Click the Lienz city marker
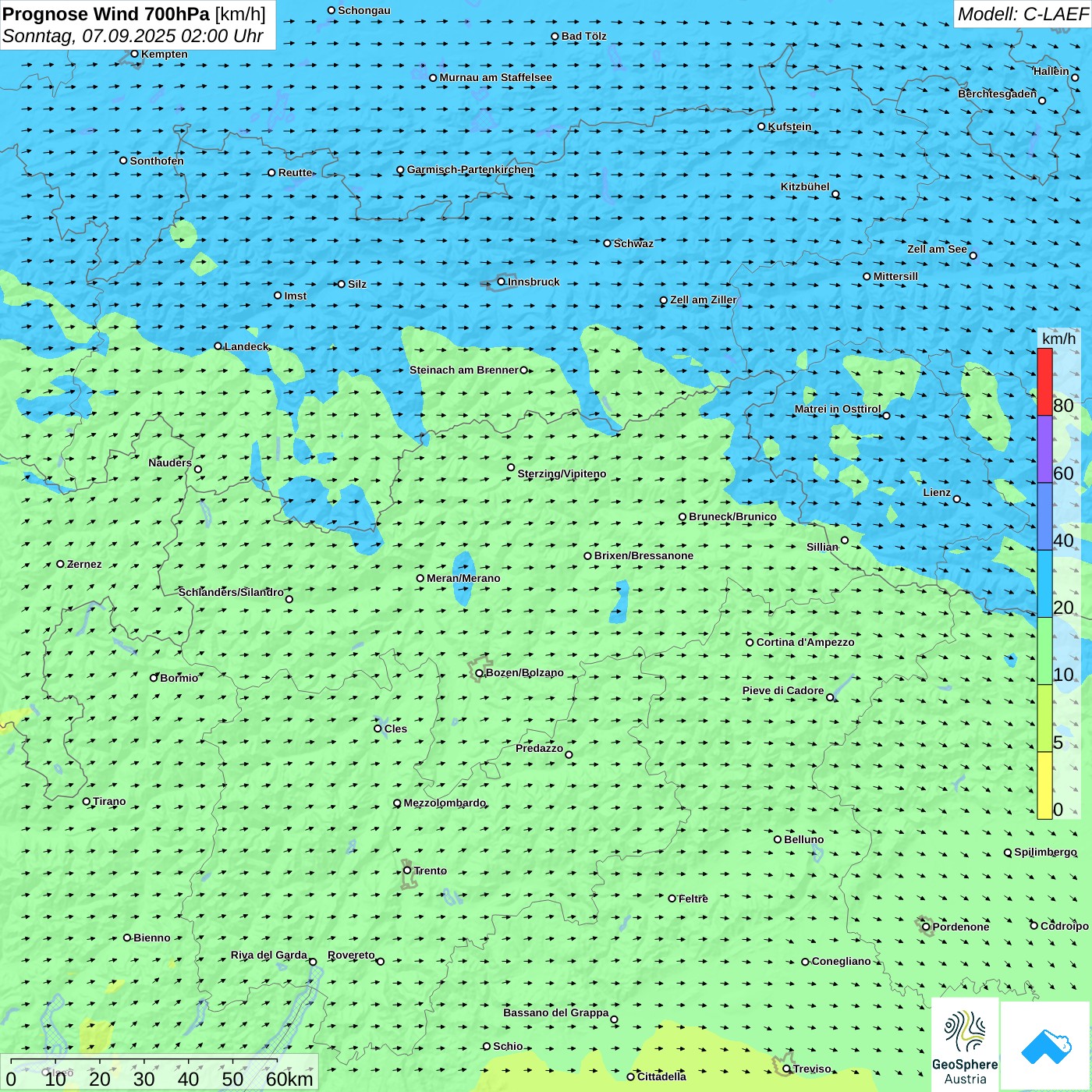 pyautogui.click(x=957, y=499)
